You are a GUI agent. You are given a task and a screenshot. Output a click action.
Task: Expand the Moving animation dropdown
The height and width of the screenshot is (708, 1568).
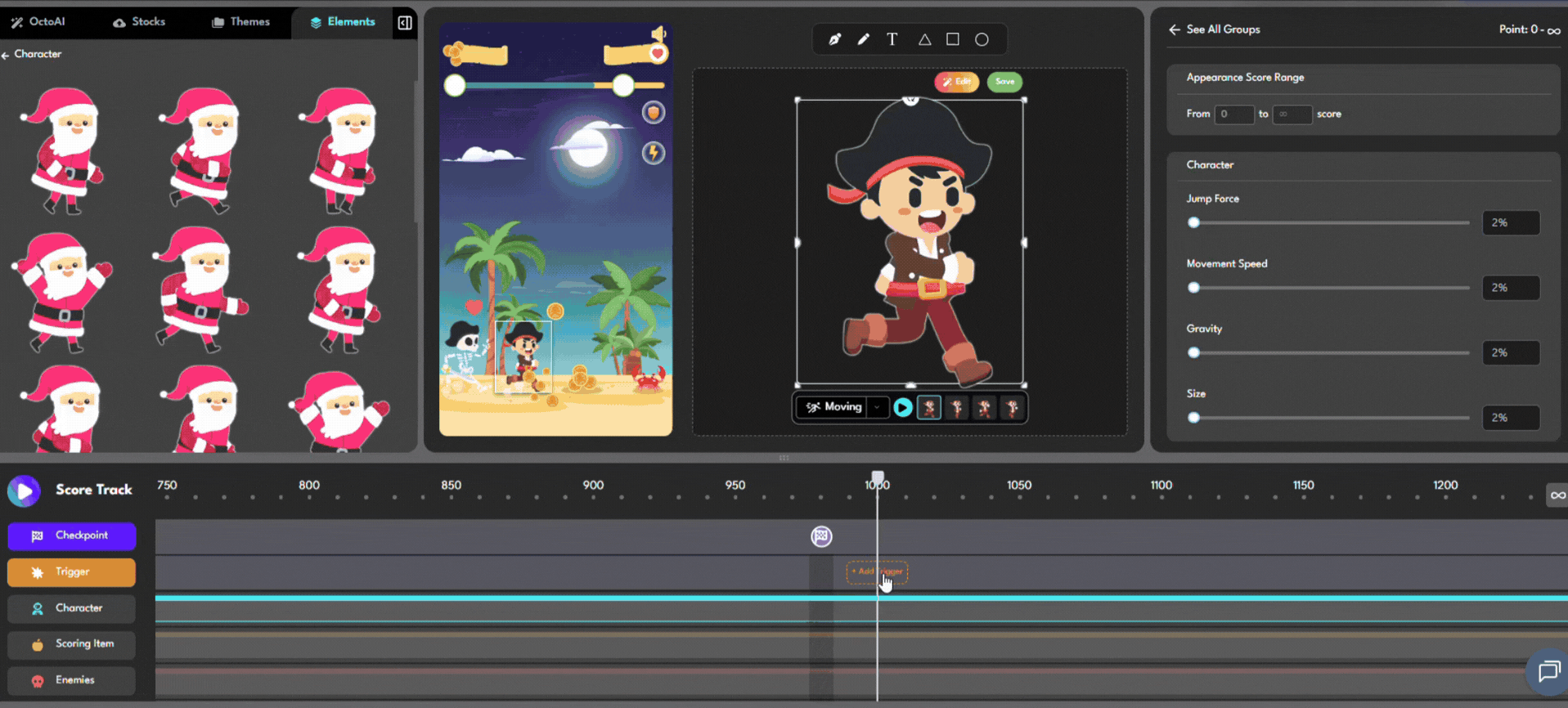877,407
